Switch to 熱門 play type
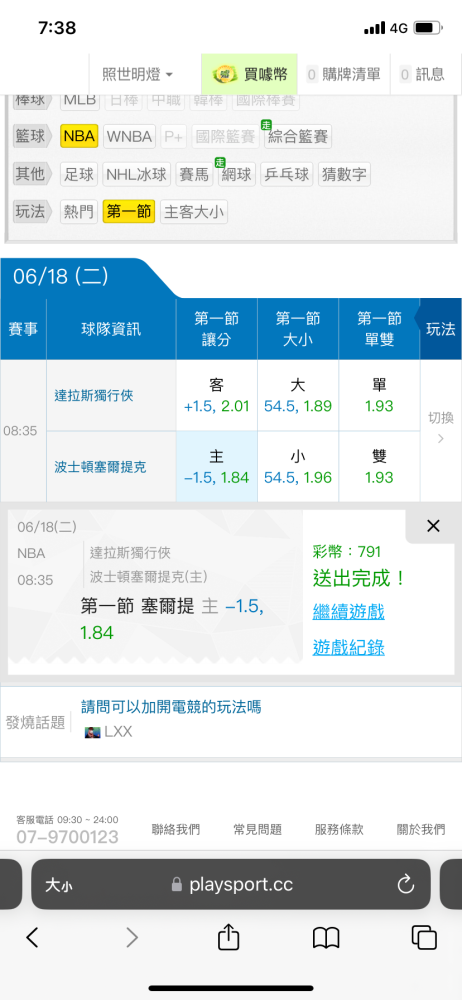The width and height of the screenshot is (462, 1000). (x=79, y=212)
